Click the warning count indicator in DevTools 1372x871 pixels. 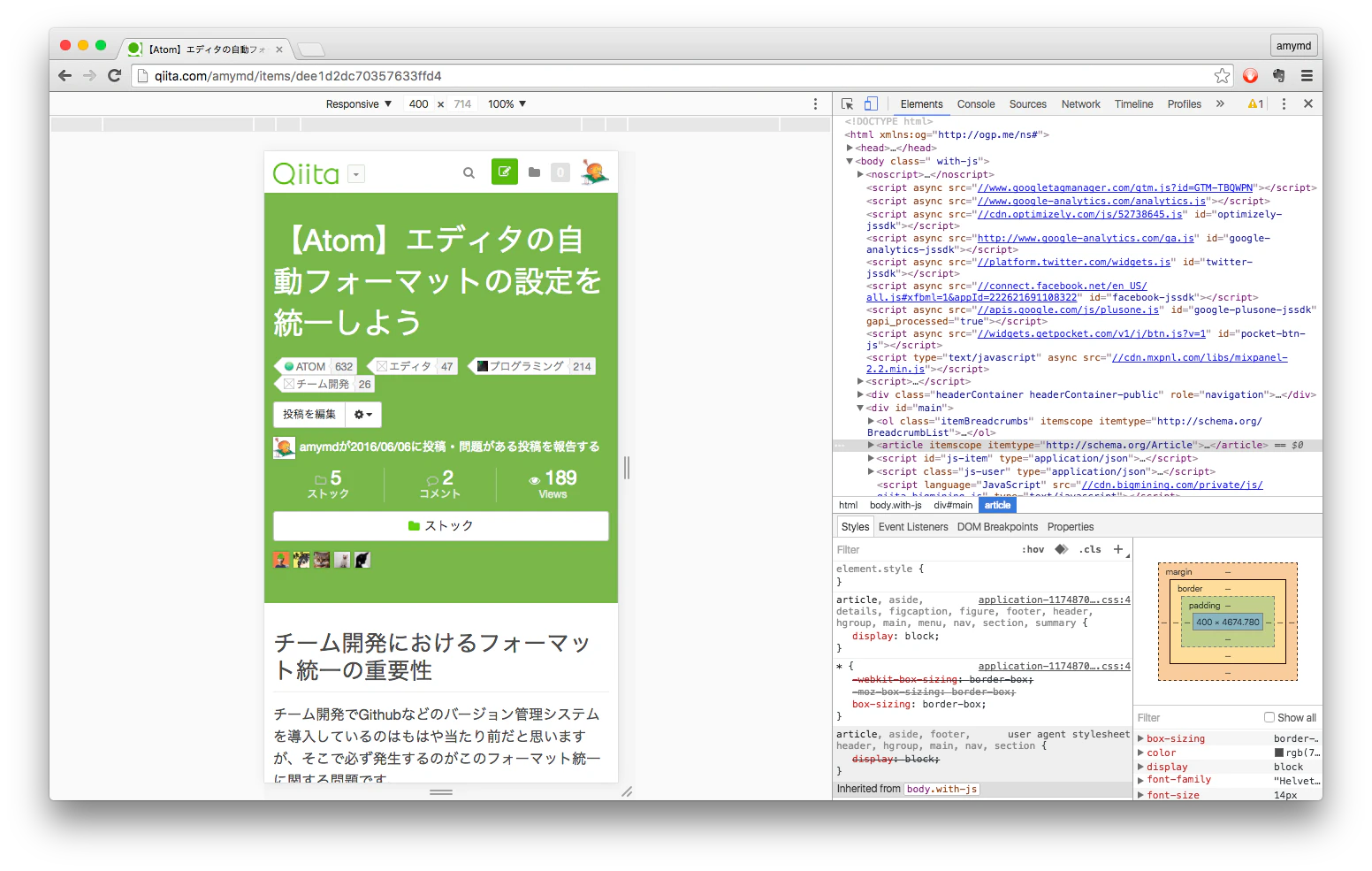pos(1255,103)
